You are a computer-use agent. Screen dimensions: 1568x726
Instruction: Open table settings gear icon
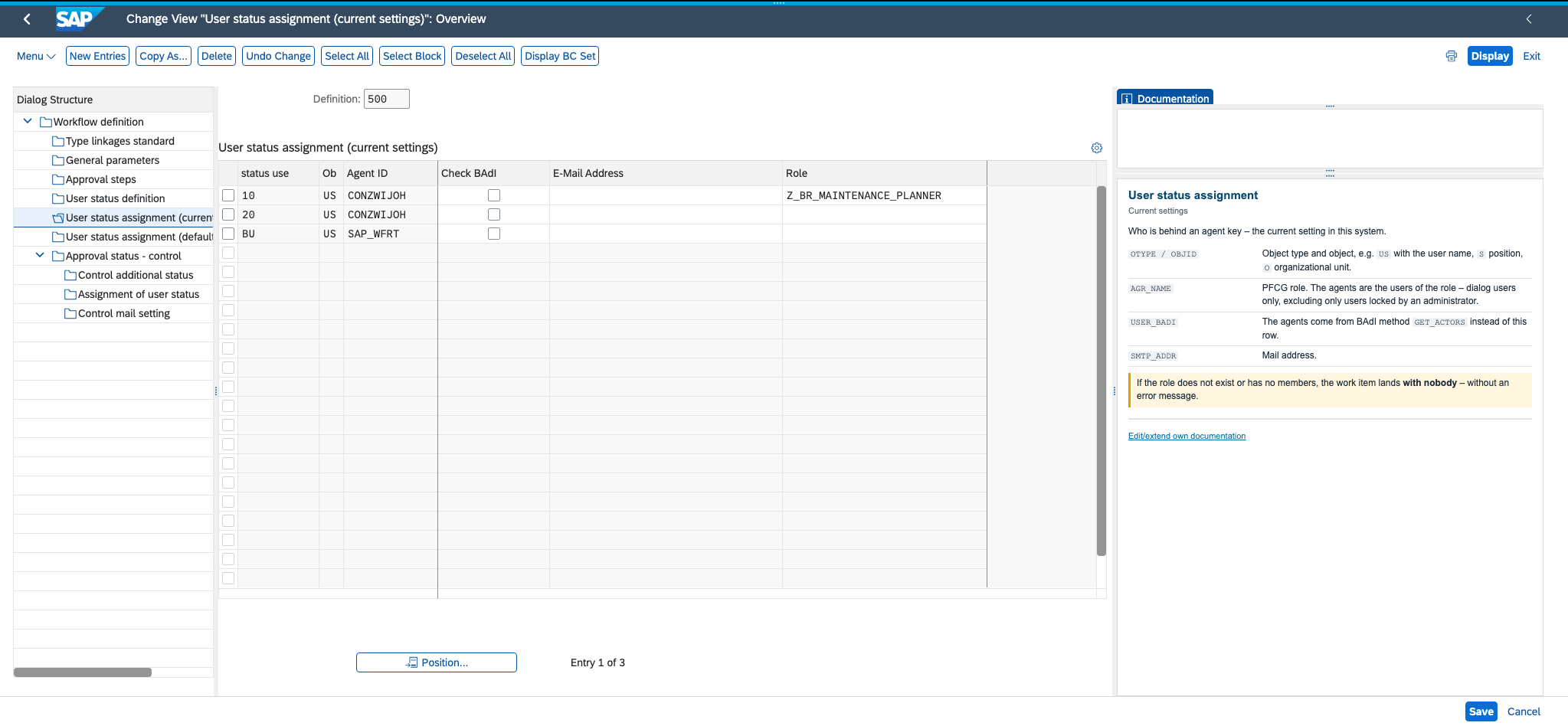pyautogui.click(x=1097, y=148)
